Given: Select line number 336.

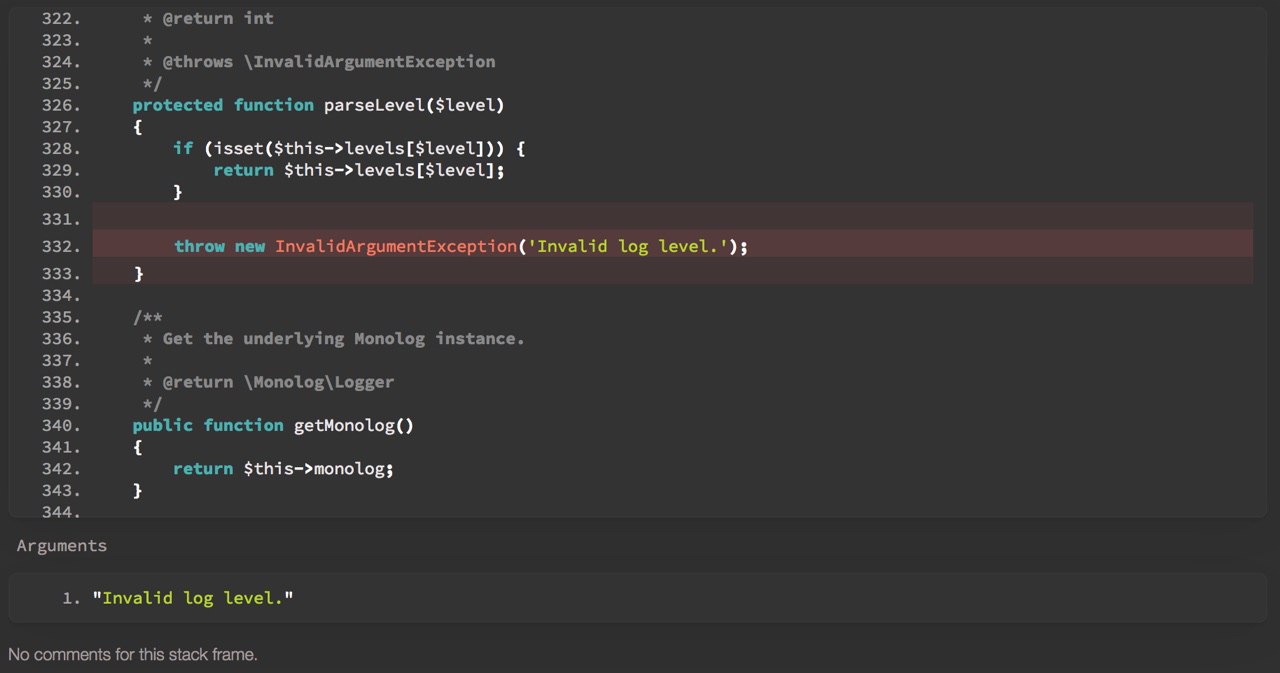Looking at the screenshot, I should pos(60,339).
